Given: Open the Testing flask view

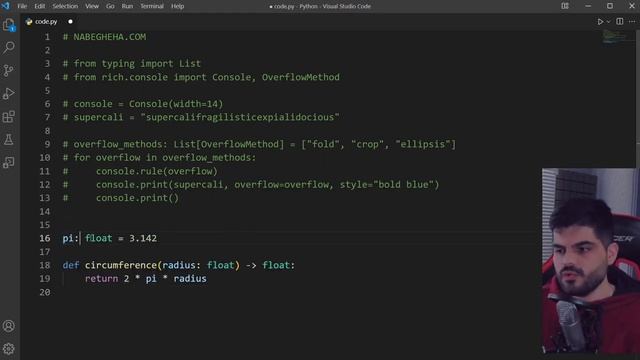Looking at the screenshot, I should tap(9, 140).
